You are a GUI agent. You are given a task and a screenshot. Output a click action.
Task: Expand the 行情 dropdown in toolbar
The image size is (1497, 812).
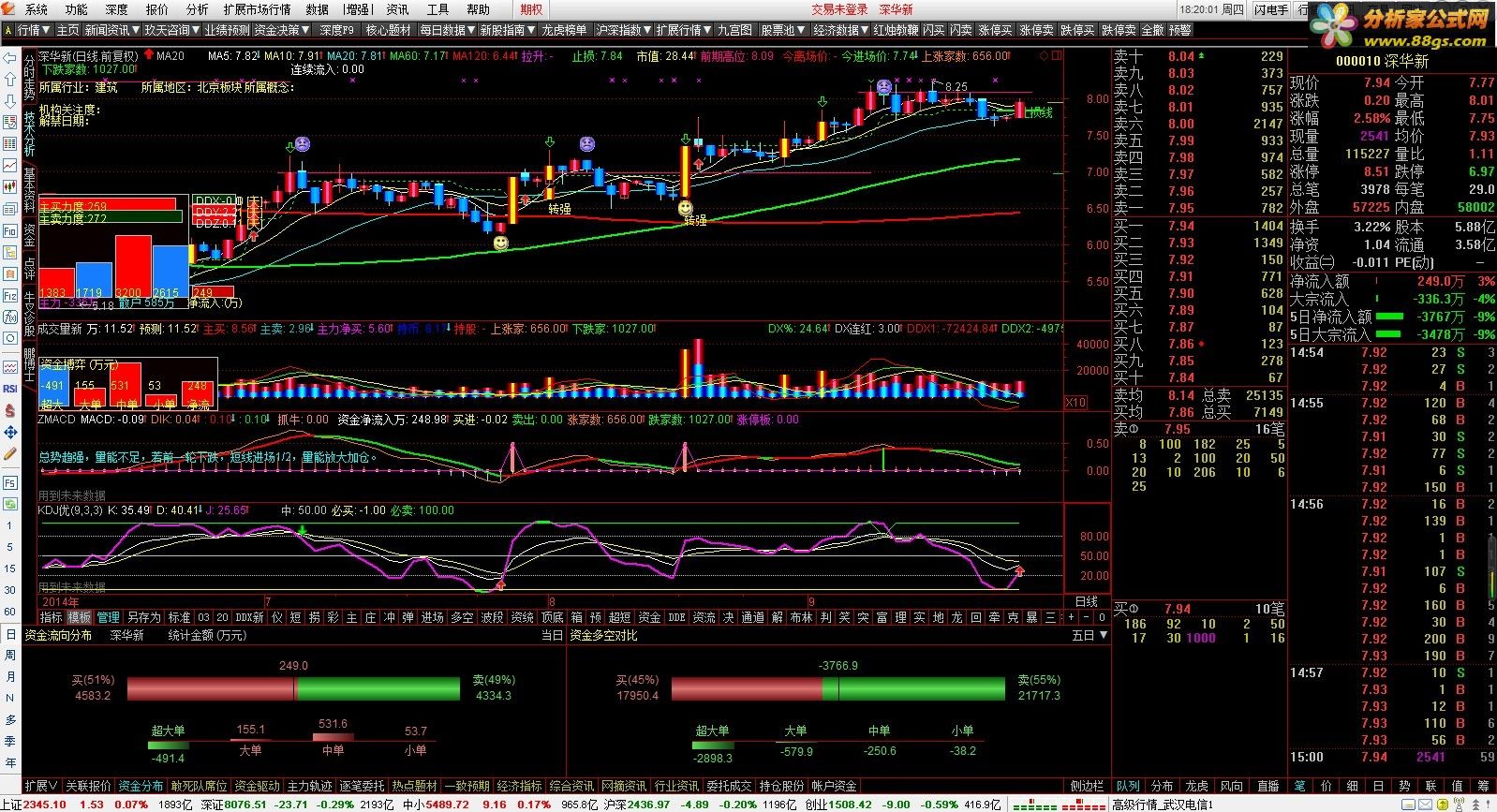point(33,30)
